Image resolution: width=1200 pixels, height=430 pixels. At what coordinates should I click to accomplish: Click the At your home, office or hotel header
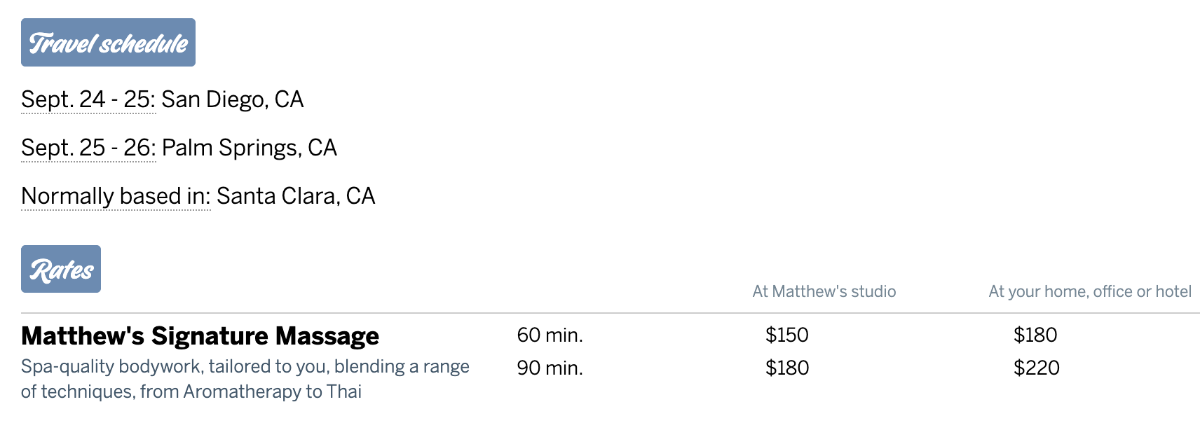click(x=1090, y=292)
